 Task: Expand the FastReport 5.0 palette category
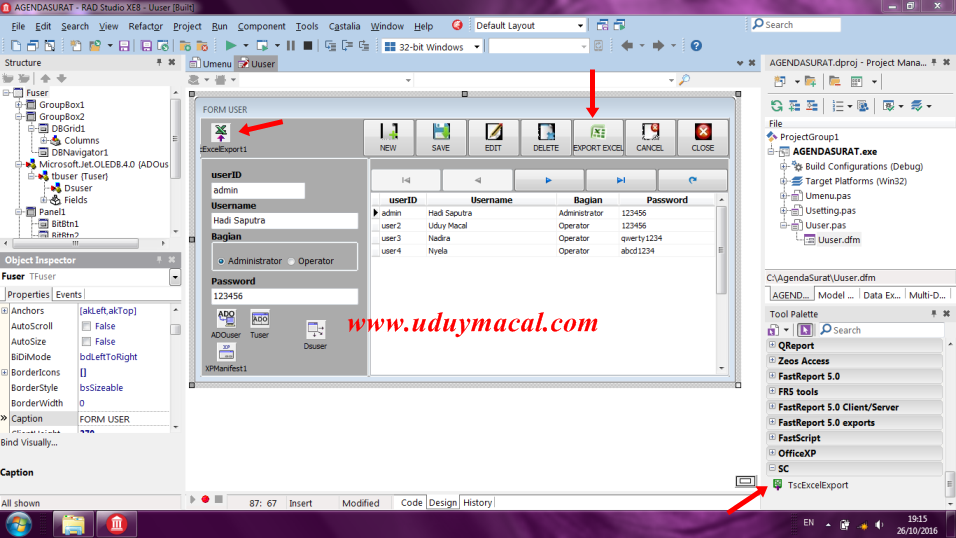(772, 376)
